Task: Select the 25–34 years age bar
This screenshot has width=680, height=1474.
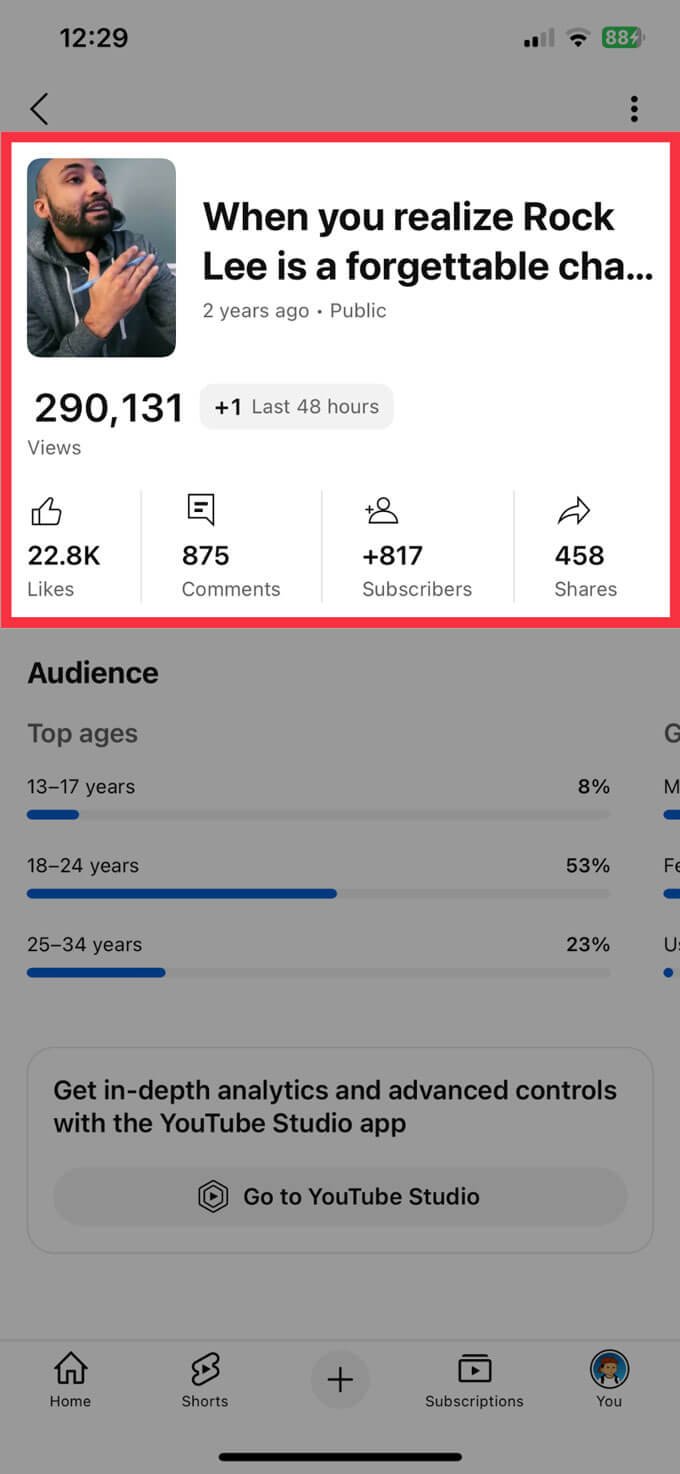Action: point(318,972)
